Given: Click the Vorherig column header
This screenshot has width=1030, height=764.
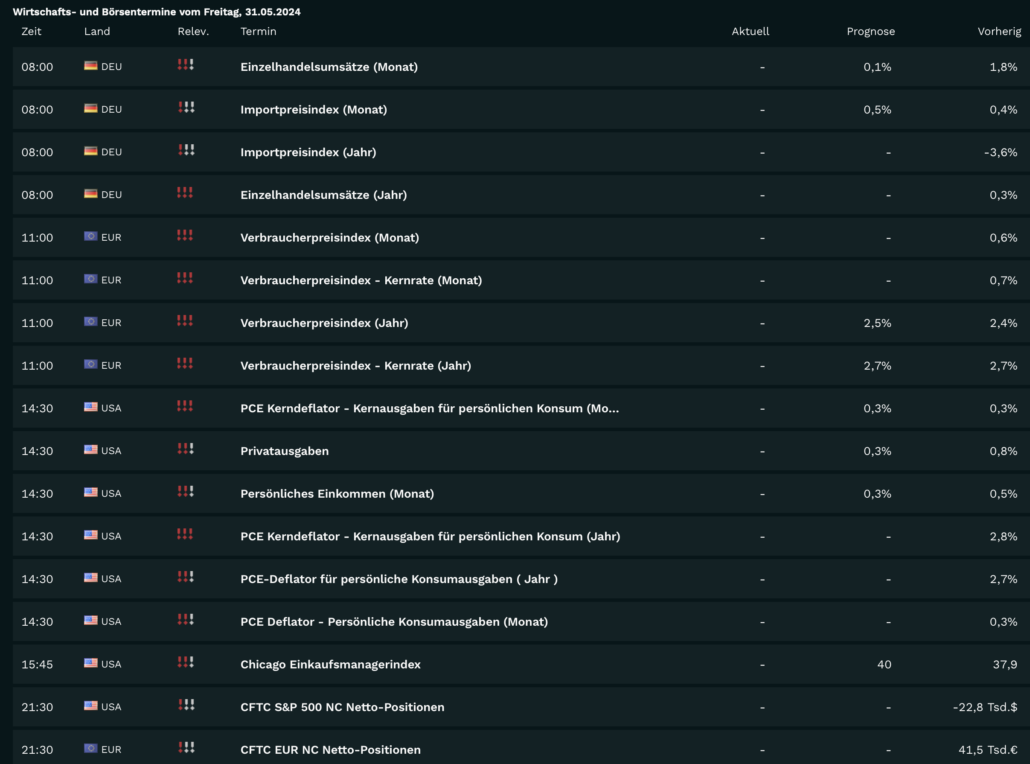Looking at the screenshot, I should pyautogui.click(x=999, y=31).
